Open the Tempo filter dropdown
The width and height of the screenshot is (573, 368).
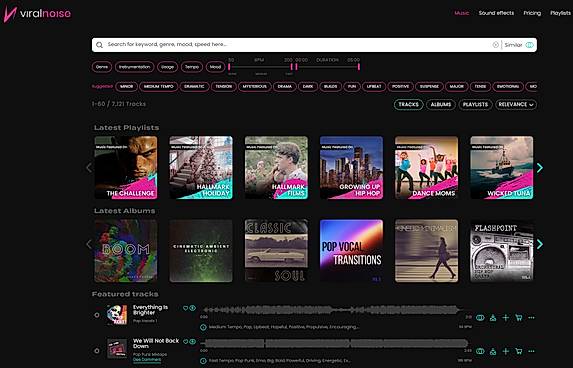point(192,67)
